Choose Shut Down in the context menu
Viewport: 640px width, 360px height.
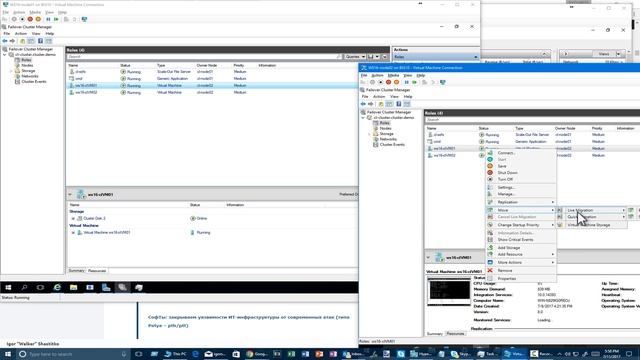click(507, 173)
